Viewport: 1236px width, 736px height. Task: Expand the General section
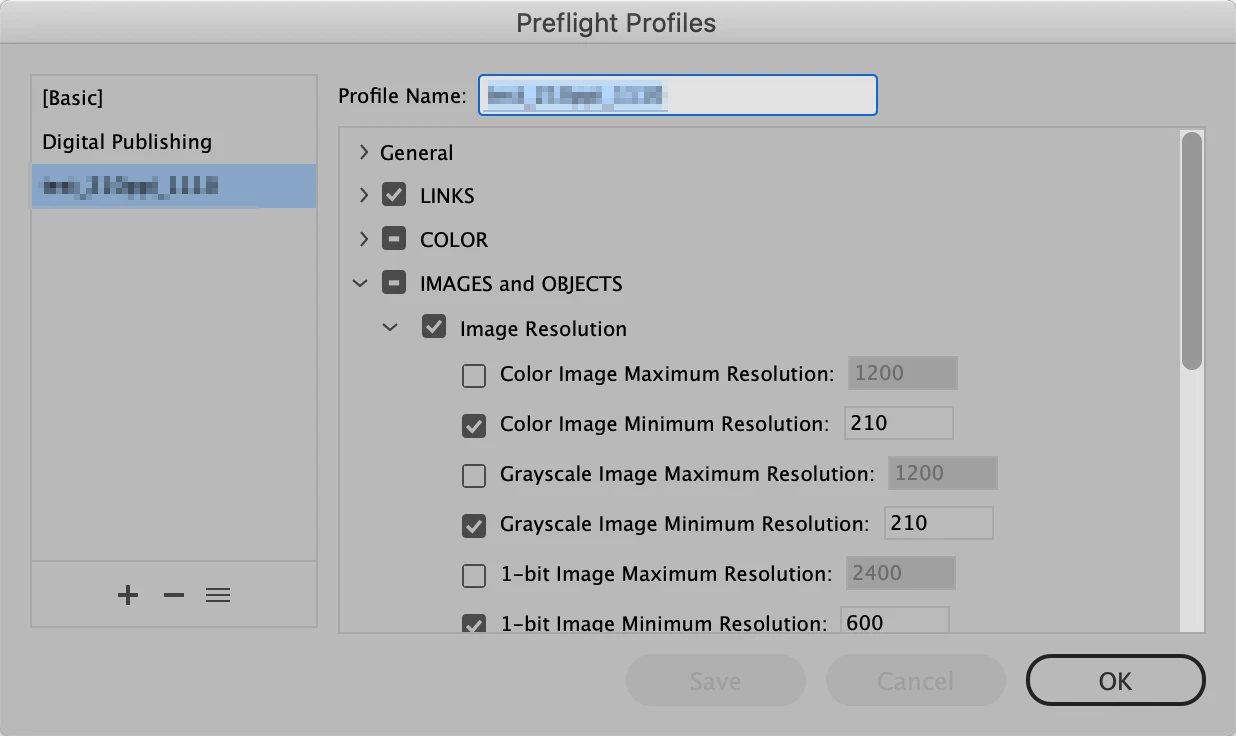364,153
